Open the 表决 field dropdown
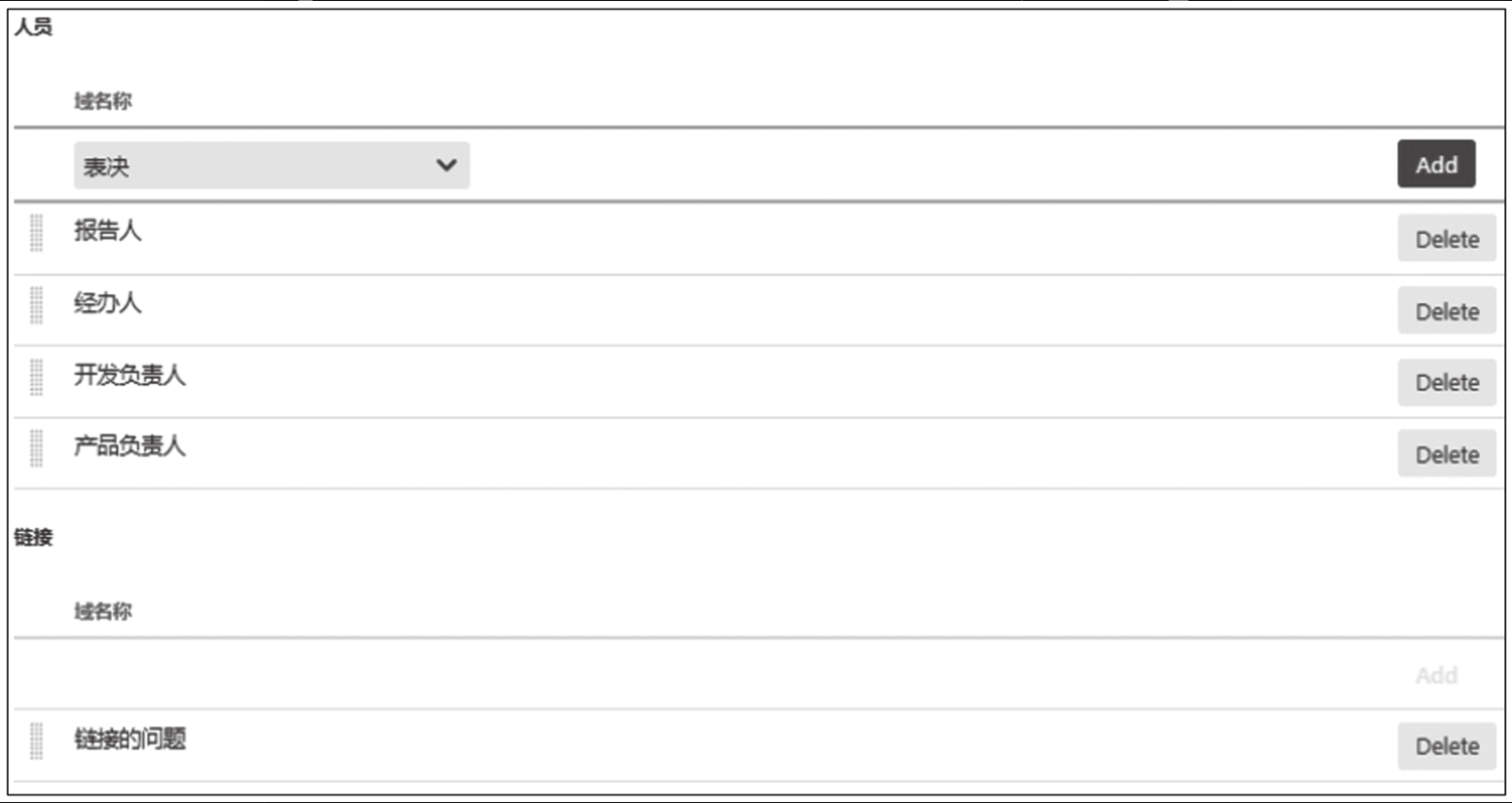The image size is (1512, 803). [x=272, y=166]
